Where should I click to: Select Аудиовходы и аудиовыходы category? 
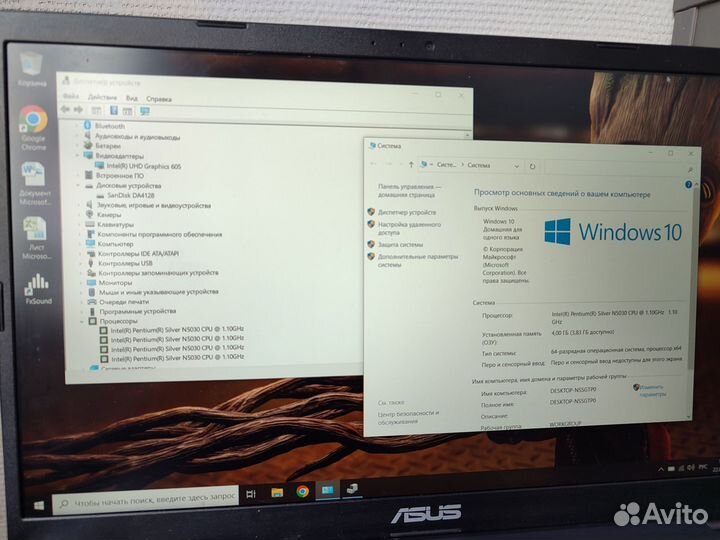coord(137,136)
